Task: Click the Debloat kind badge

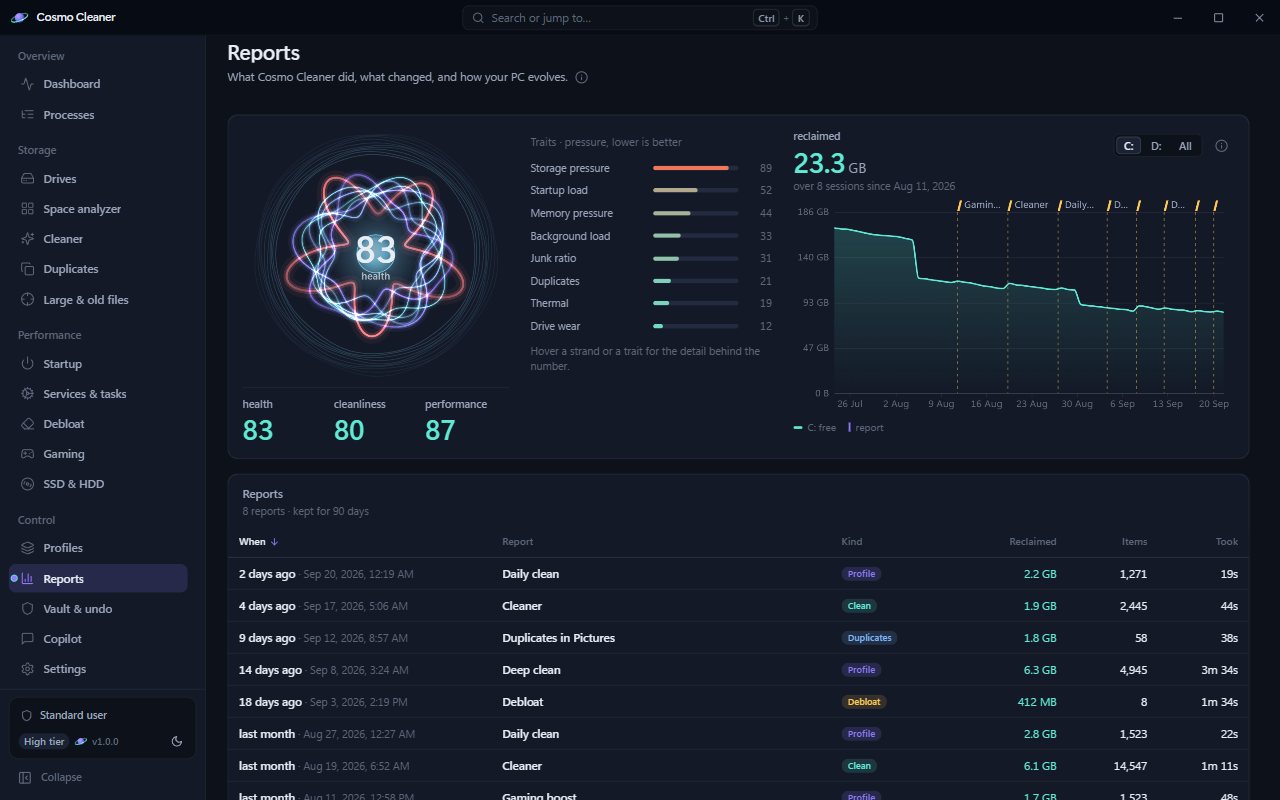Action: (x=863, y=702)
